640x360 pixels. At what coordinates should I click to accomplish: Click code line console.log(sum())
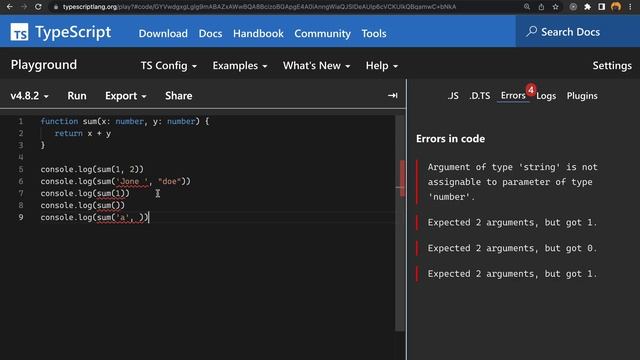coord(82,205)
